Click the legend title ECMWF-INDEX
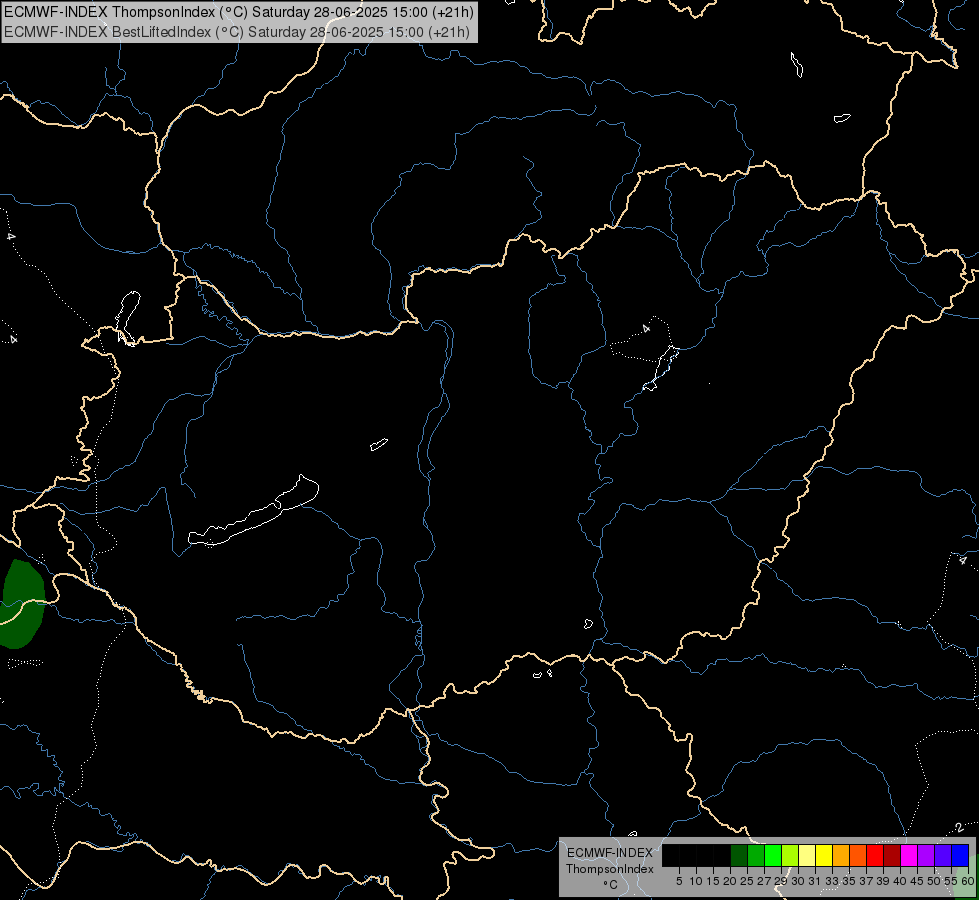The image size is (979, 900). click(609, 853)
